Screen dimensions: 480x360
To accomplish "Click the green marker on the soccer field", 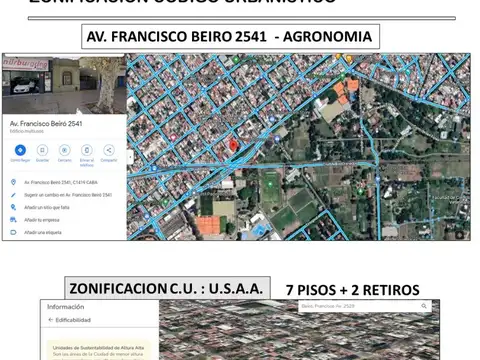I will click(x=270, y=184).
